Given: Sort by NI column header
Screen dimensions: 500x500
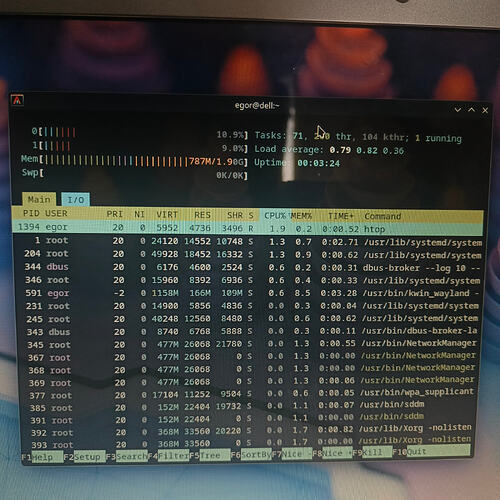Looking at the screenshot, I should click(x=139, y=214).
